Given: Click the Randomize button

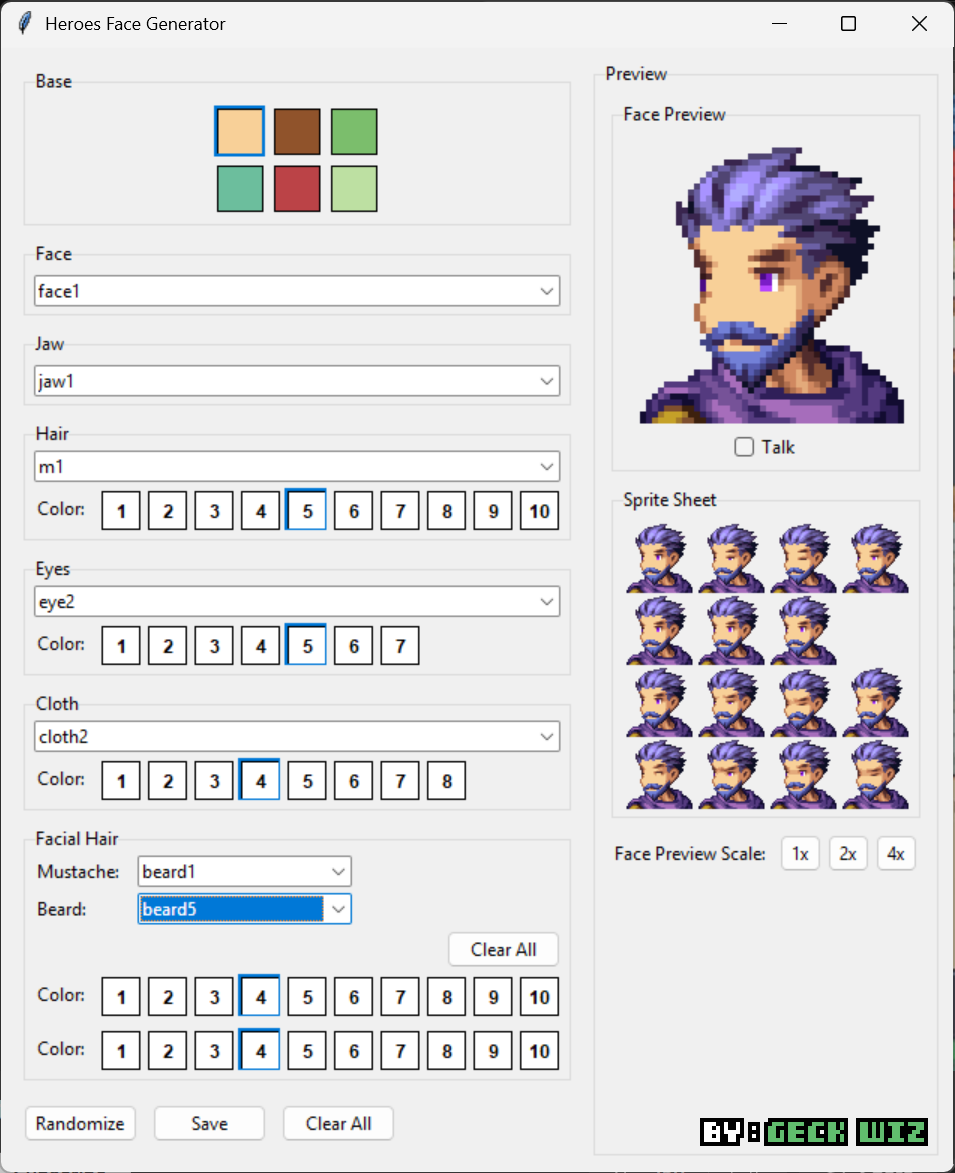Looking at the screenshot, I should point(80,1123).
